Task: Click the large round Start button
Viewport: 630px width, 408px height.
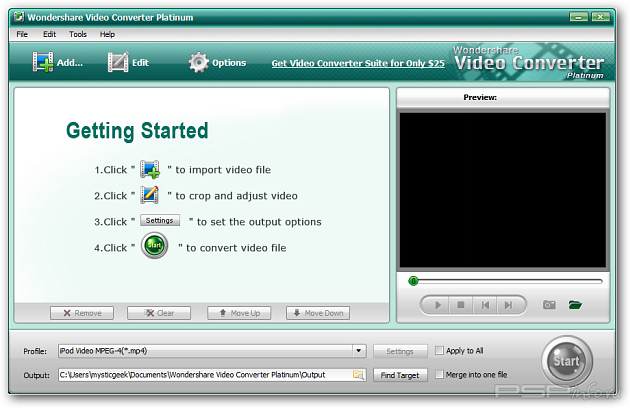Action: [x=567, y=360]
